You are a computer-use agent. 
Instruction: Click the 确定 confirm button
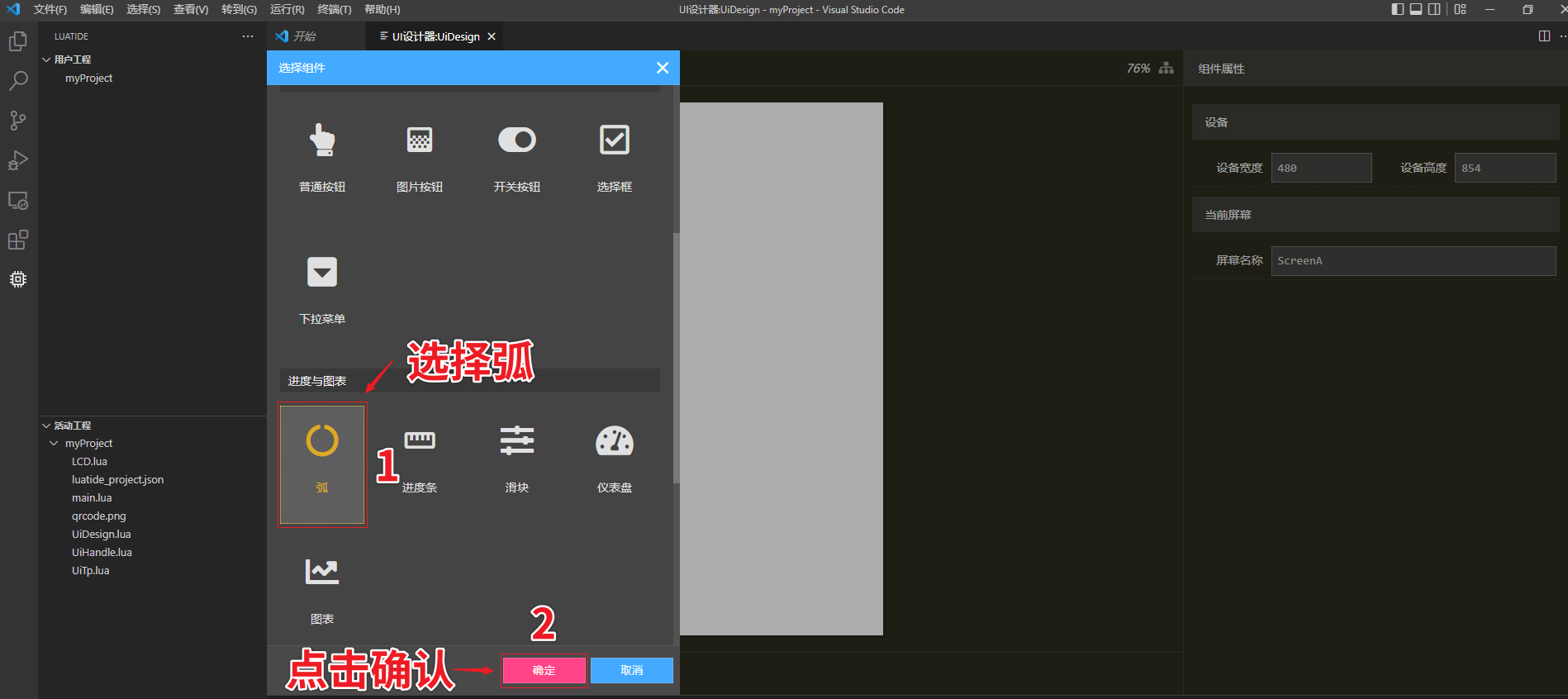544,670
